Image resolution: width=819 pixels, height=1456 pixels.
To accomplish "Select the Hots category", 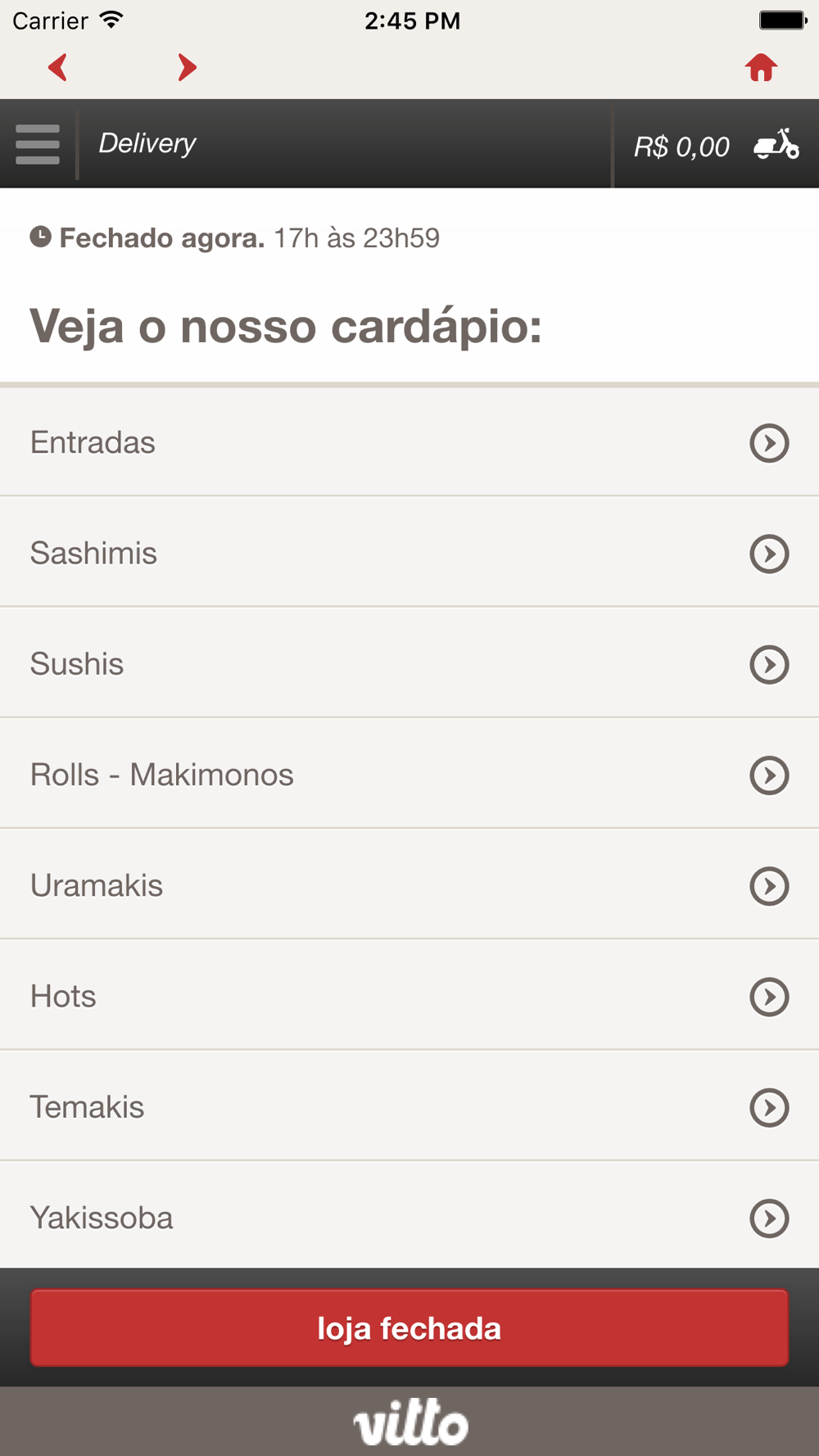I will tap(63, 997).
